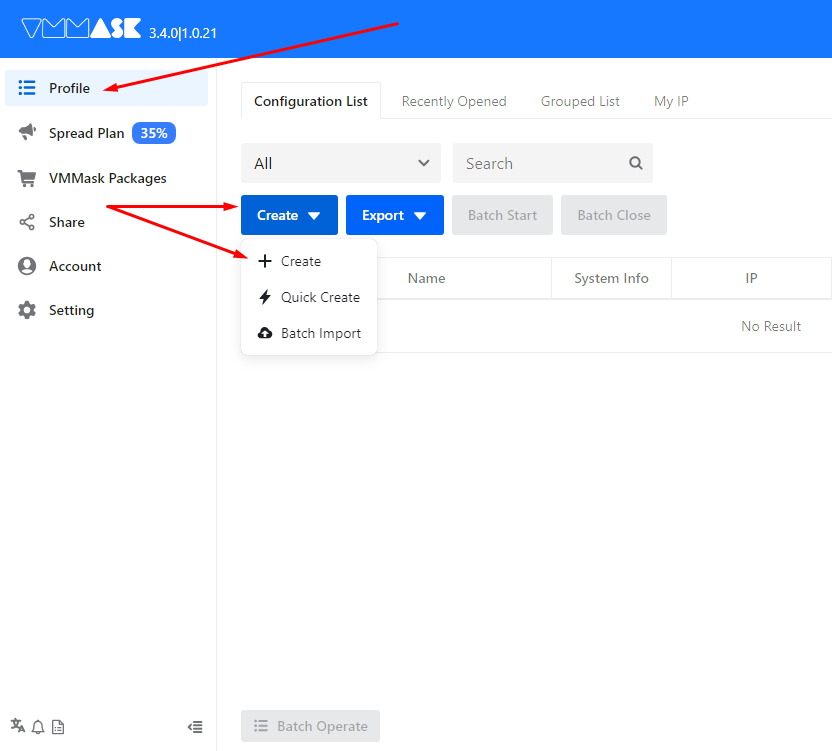Click the IP column header
The image size is (832, 751).
pos(751,278)
